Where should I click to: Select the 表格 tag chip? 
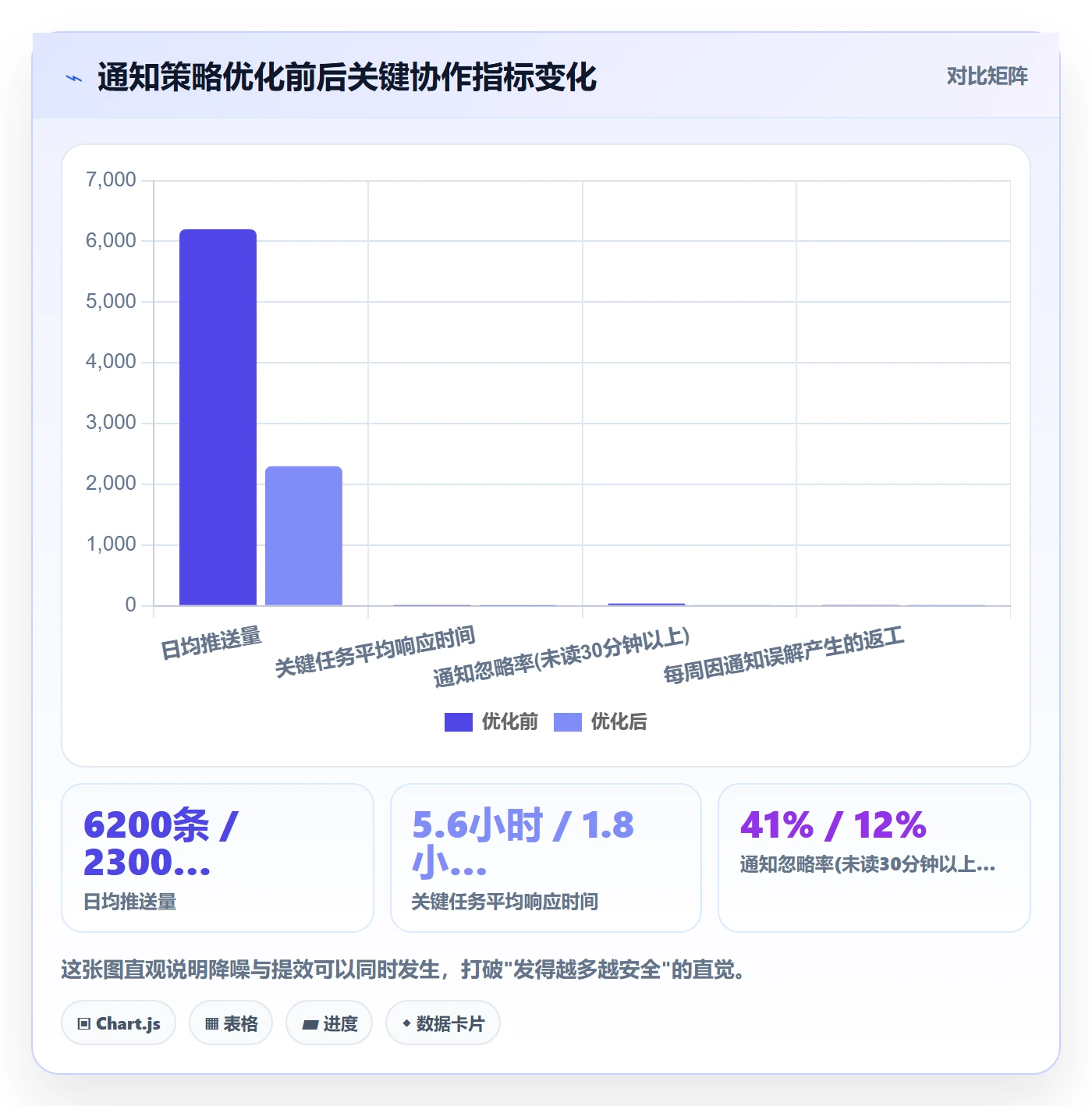pyautogui.click(x=231, y=1023)
